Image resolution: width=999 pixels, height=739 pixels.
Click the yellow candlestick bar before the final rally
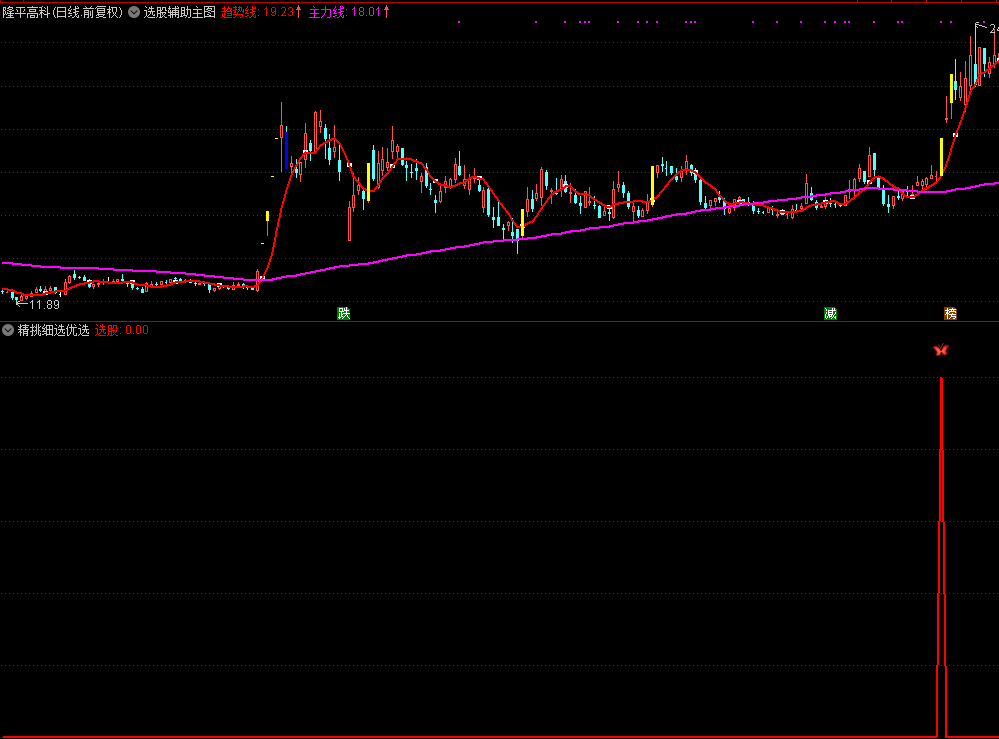[941, 157]
